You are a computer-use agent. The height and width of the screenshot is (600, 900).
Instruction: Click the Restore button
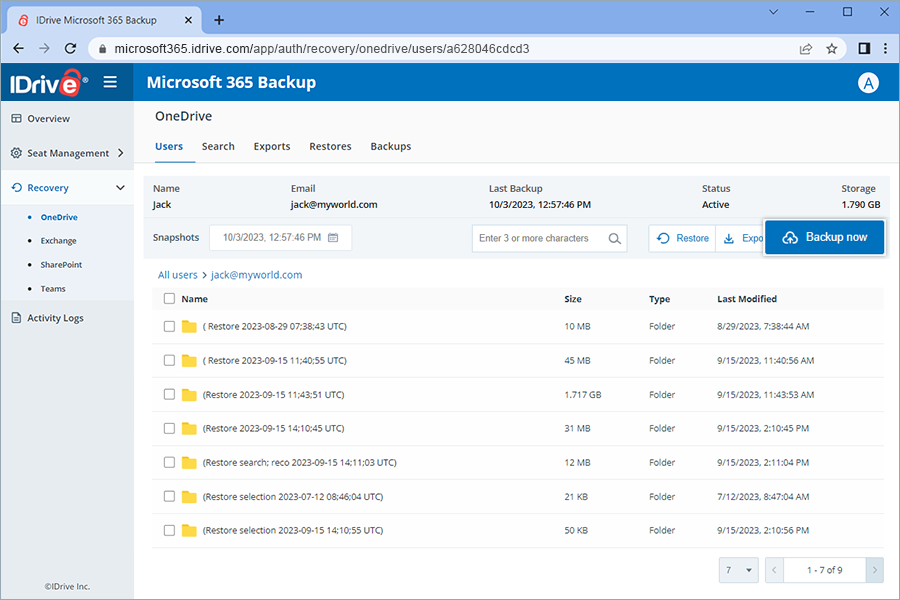(x=682, y=238)
